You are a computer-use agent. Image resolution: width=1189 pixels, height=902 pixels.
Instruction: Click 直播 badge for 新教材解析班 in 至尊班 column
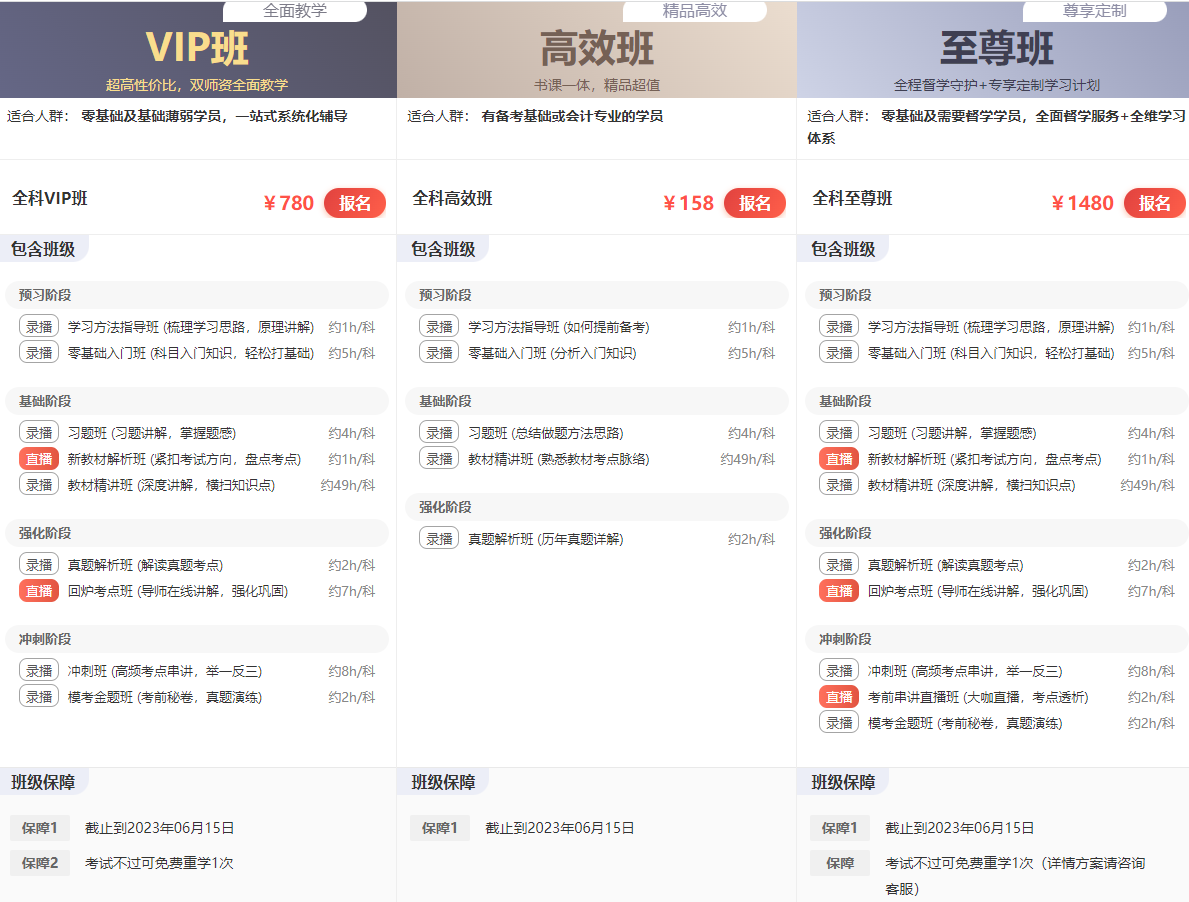[x=839, y=459]
